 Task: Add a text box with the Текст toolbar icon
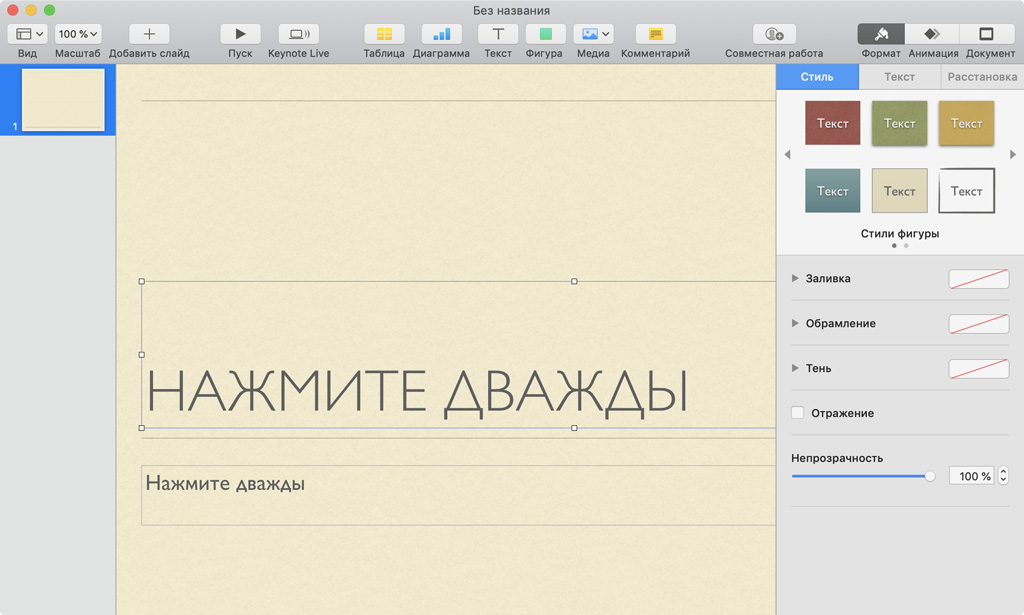(498, 34)
